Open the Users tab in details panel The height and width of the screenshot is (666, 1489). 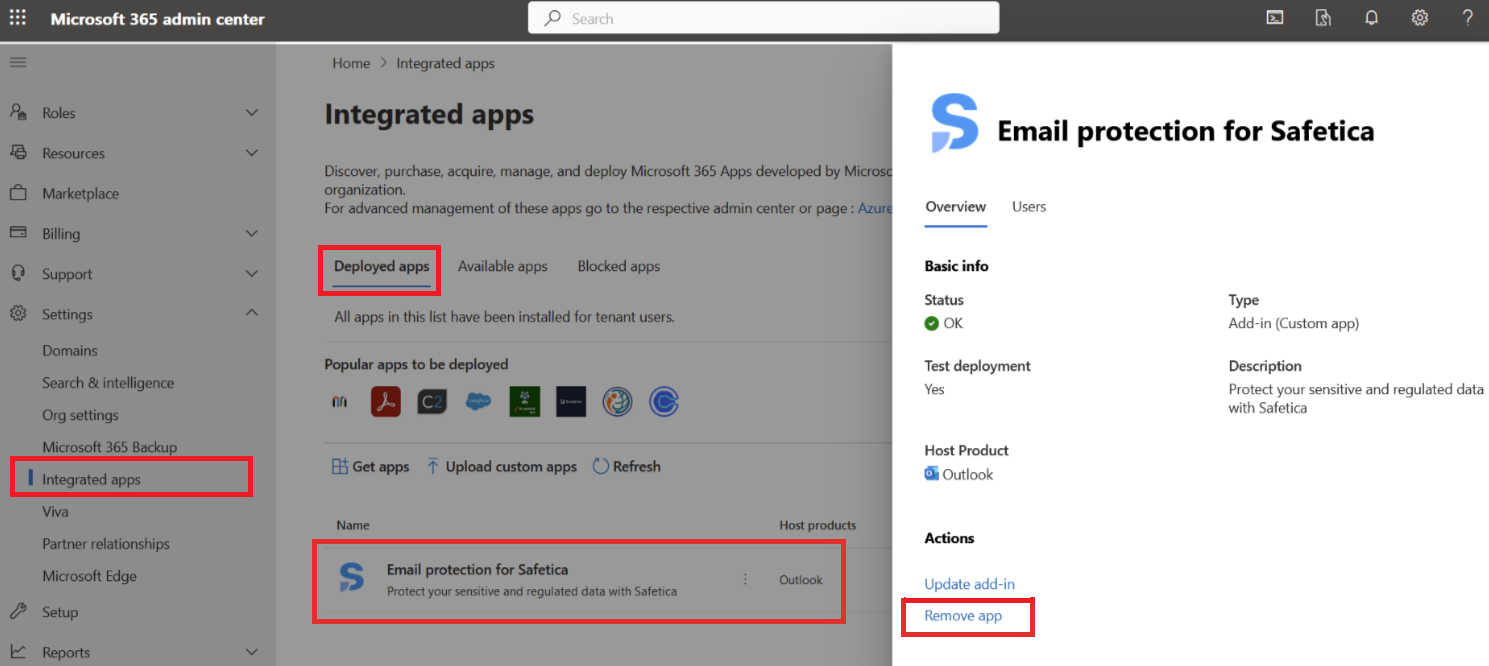tap(1029, 206)
